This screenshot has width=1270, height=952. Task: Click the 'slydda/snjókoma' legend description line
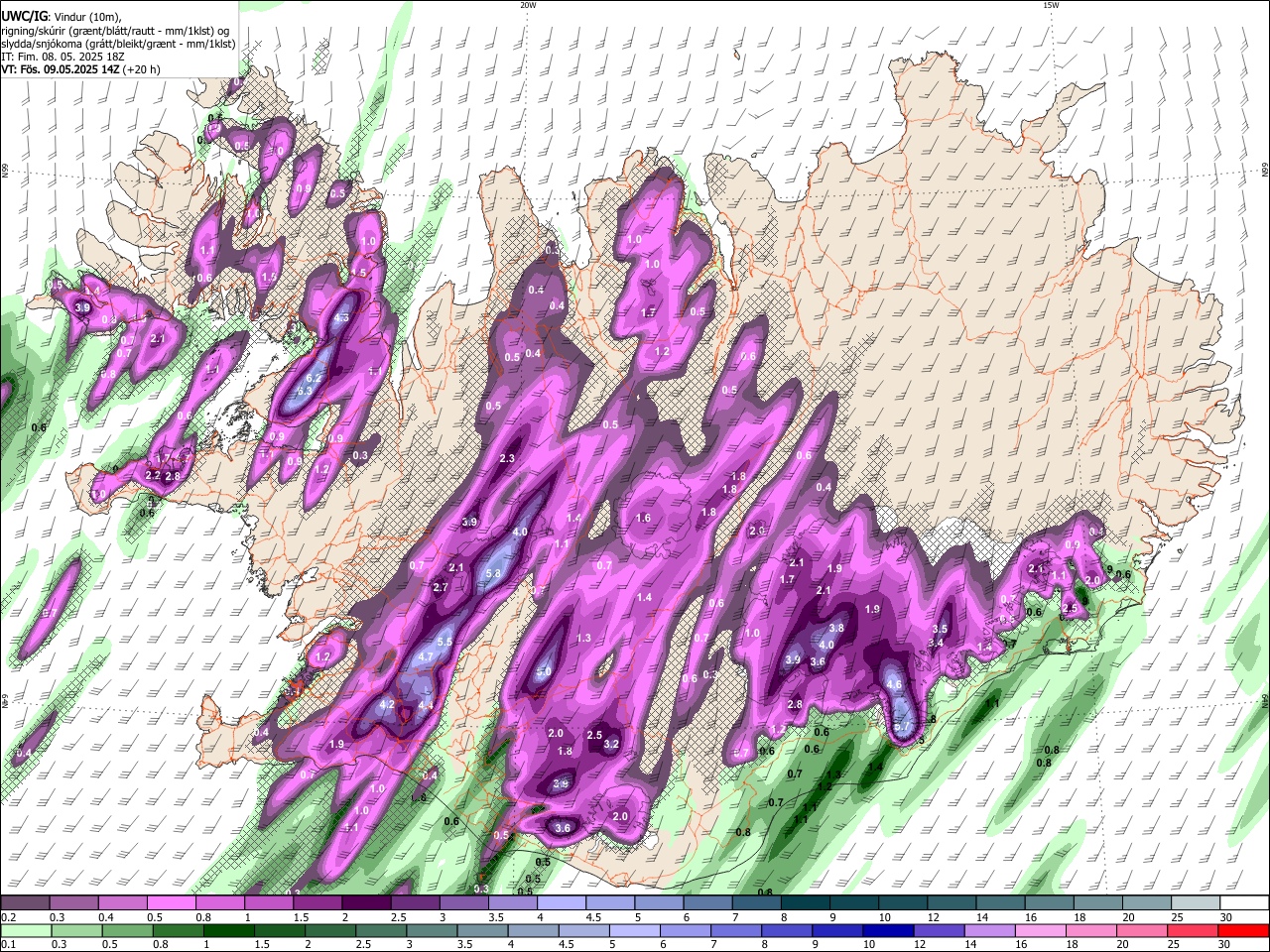point(118,44)
